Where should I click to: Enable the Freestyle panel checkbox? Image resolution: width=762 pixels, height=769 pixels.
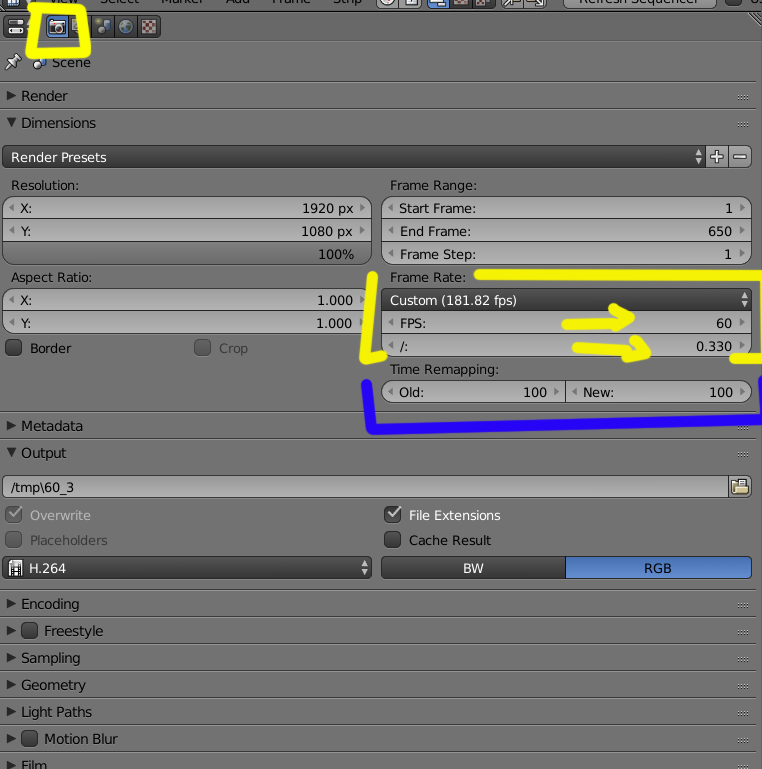point(29,630)
